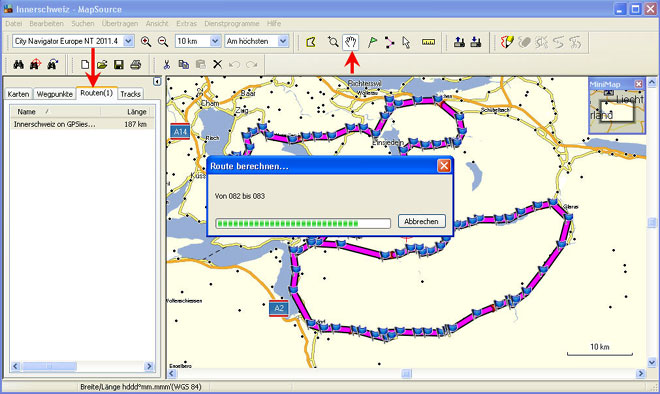Click the Paste clipboard icon

point(201,64)
